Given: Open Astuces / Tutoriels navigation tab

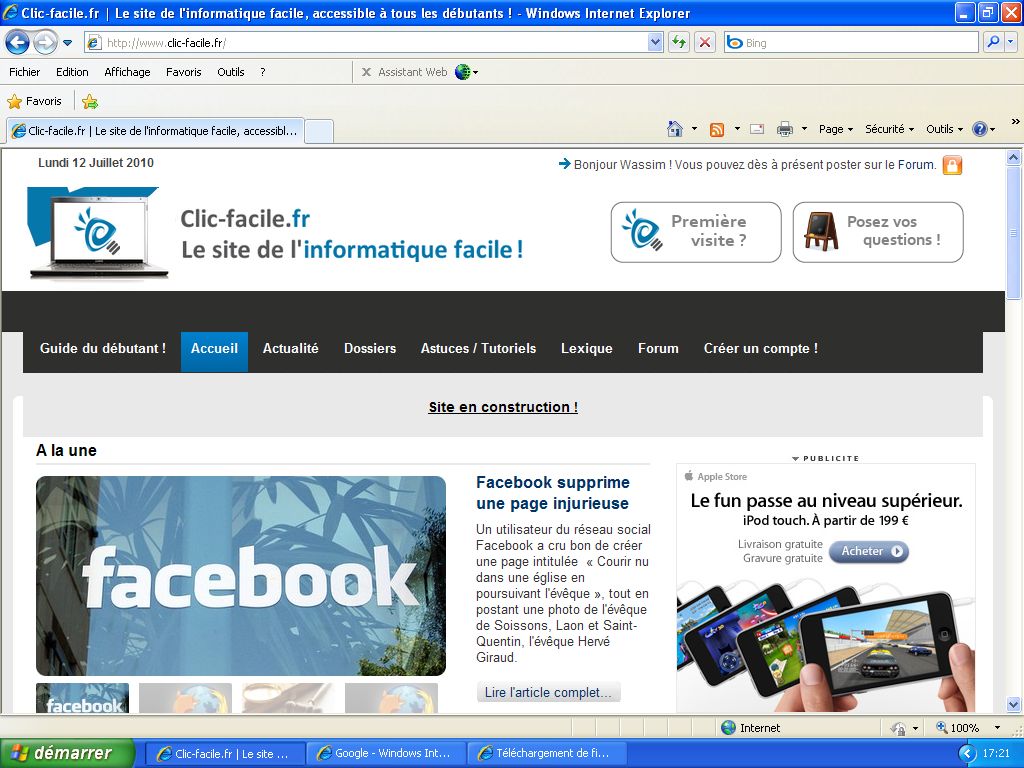Looking at the screenshot, I should (478, 349).
